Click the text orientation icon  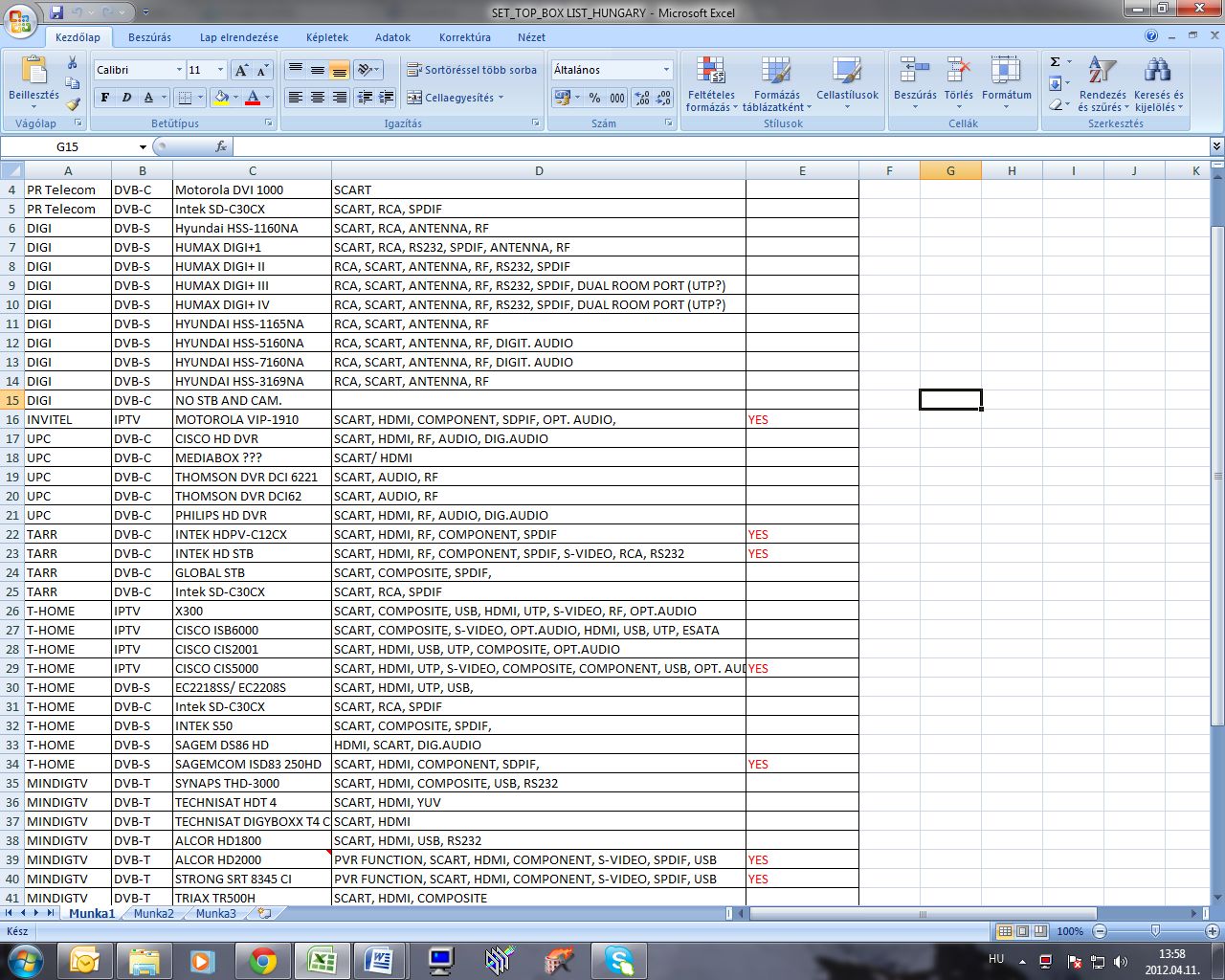(365, 70)
